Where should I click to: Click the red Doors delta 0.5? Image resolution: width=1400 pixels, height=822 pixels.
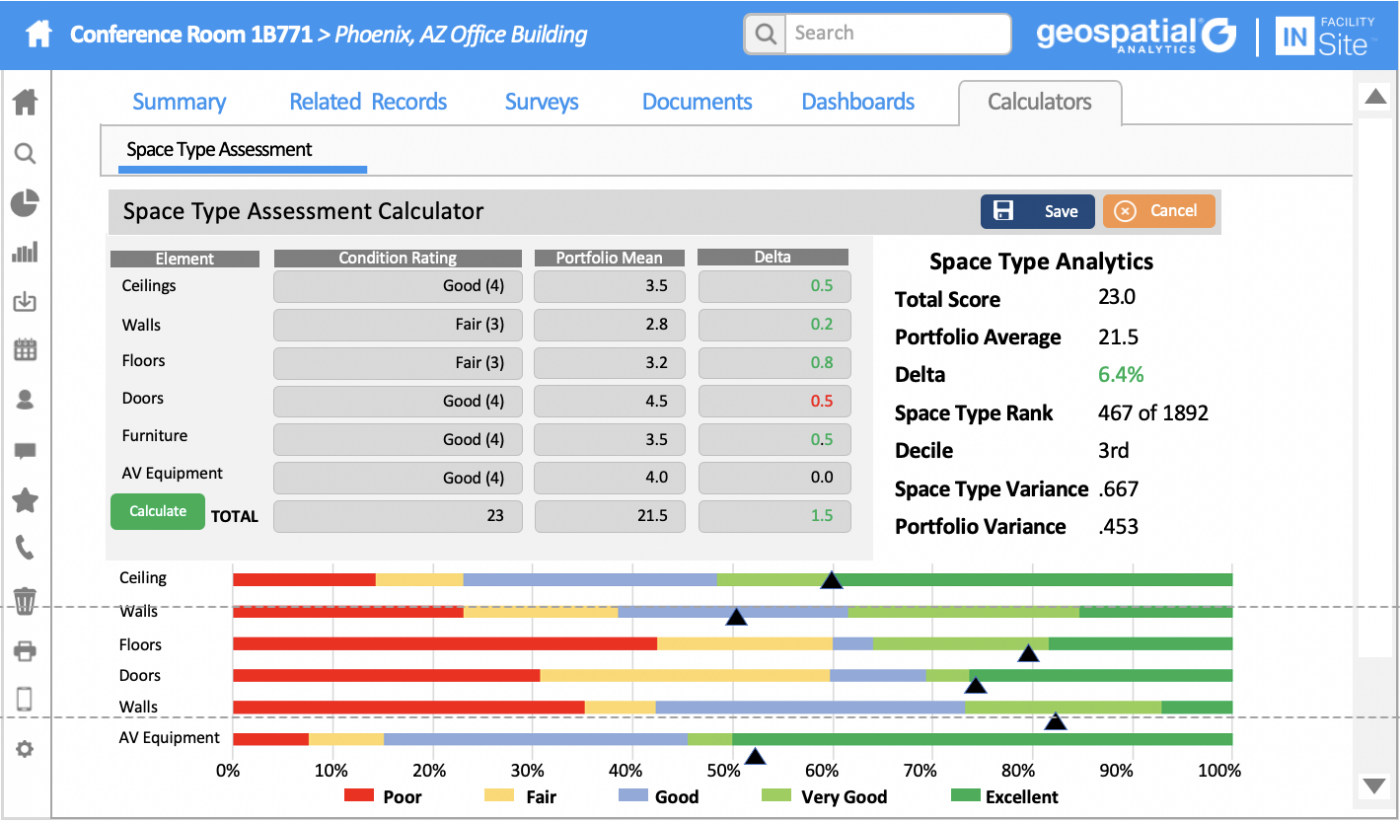822,401
